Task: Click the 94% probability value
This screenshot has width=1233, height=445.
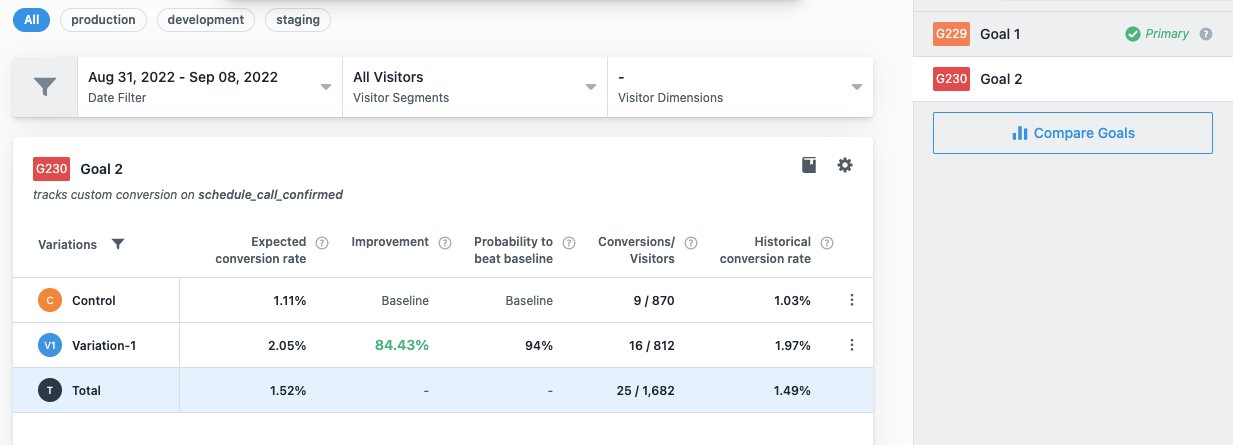Action: [x=539, y=345]
